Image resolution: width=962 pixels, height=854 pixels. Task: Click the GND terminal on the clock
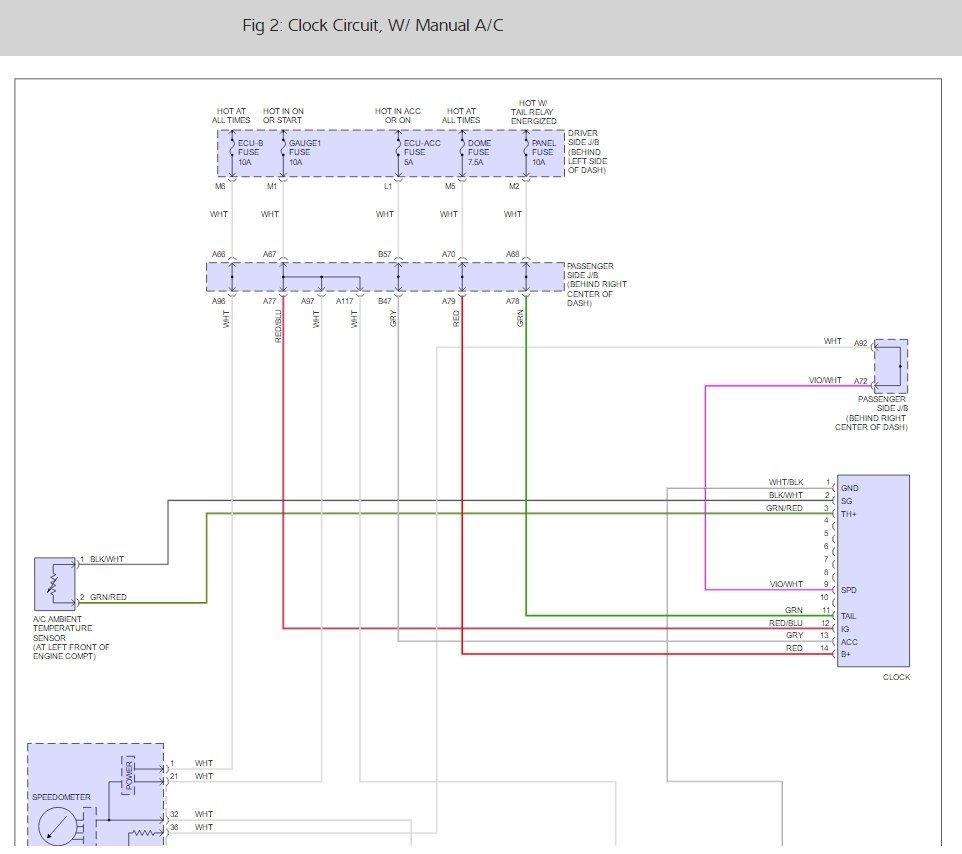[850, 488]
